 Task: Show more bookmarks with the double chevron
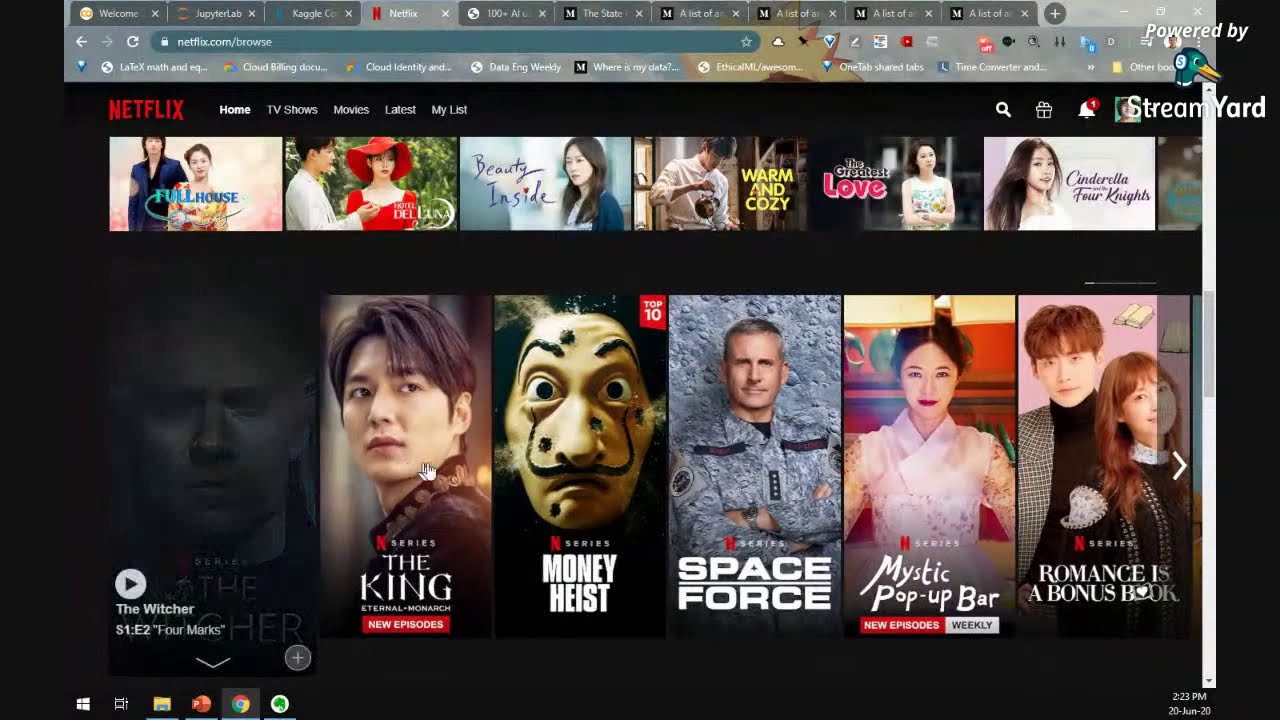1090,67
